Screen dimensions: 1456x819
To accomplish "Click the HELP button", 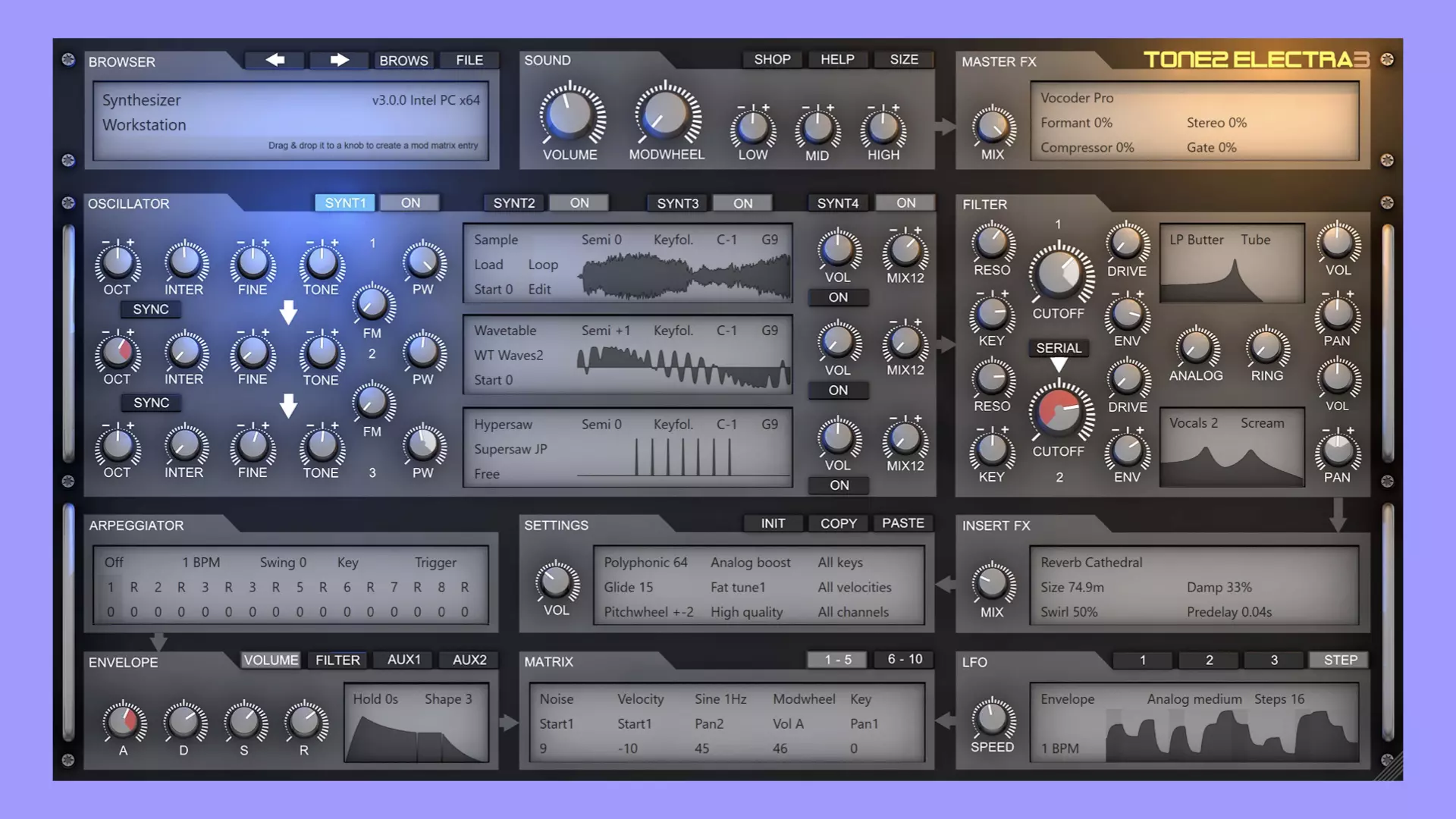I will pos(837,59).
